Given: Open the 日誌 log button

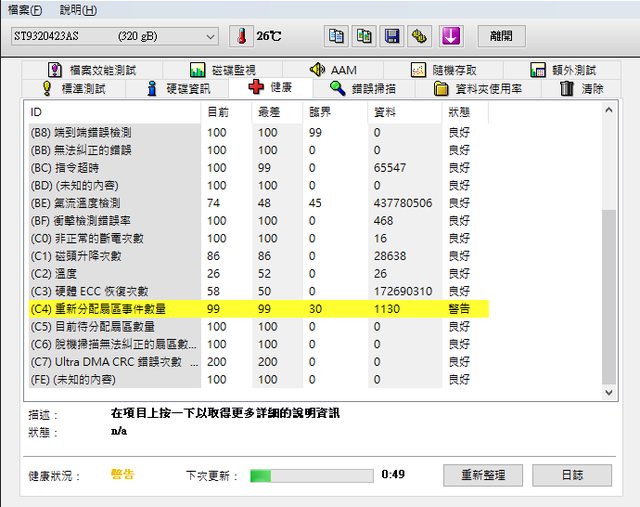Looking at the screenshot, I should (571, 474).
